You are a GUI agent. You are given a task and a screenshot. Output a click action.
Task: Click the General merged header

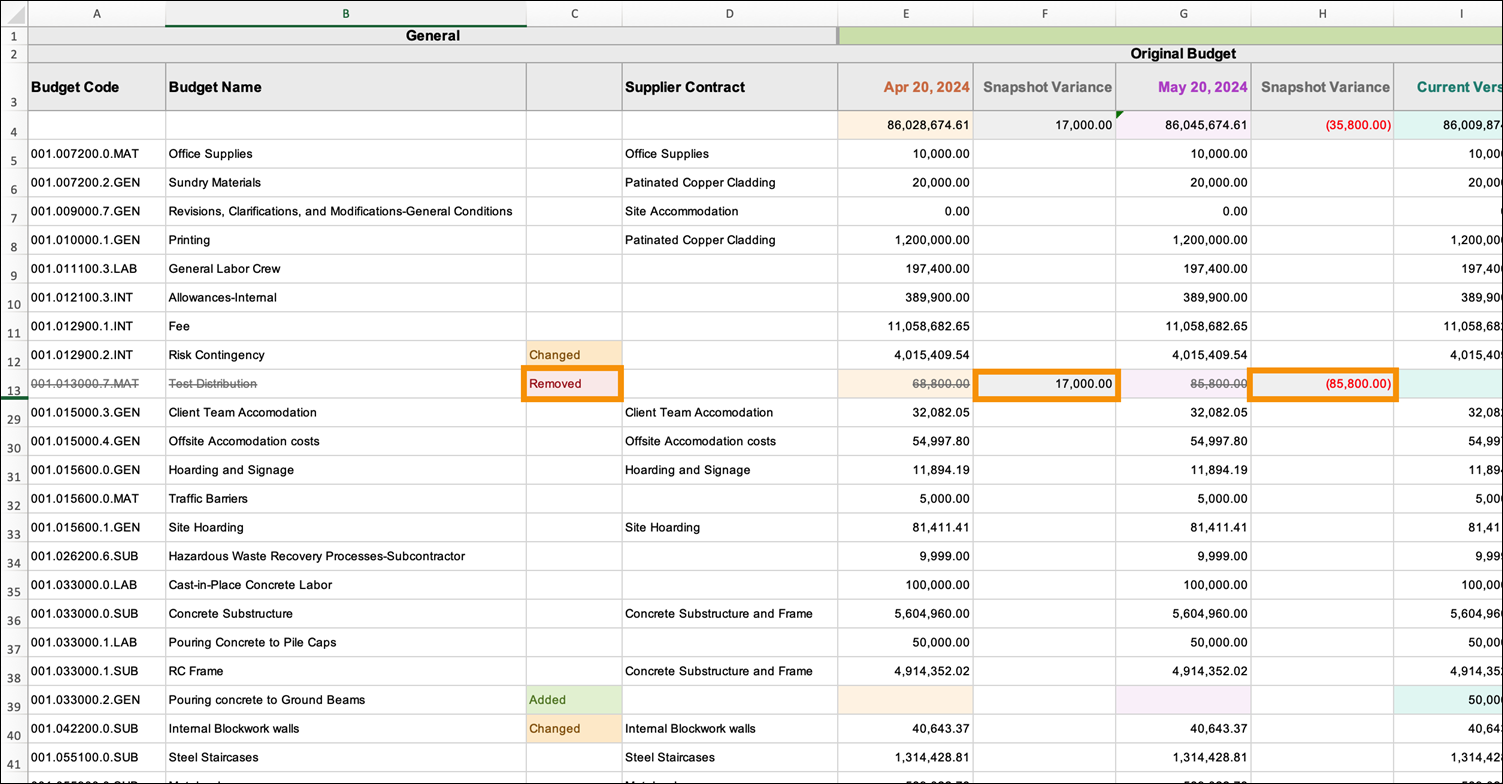pyautogui.click(x=433, y=36)
